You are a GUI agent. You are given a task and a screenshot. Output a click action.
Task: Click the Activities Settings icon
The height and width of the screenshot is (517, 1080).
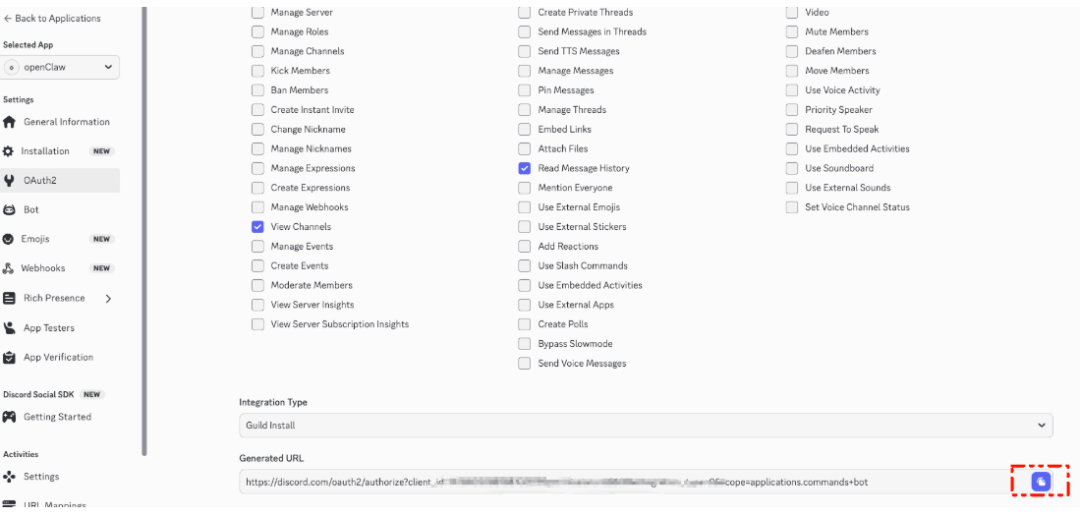[9, 476]
